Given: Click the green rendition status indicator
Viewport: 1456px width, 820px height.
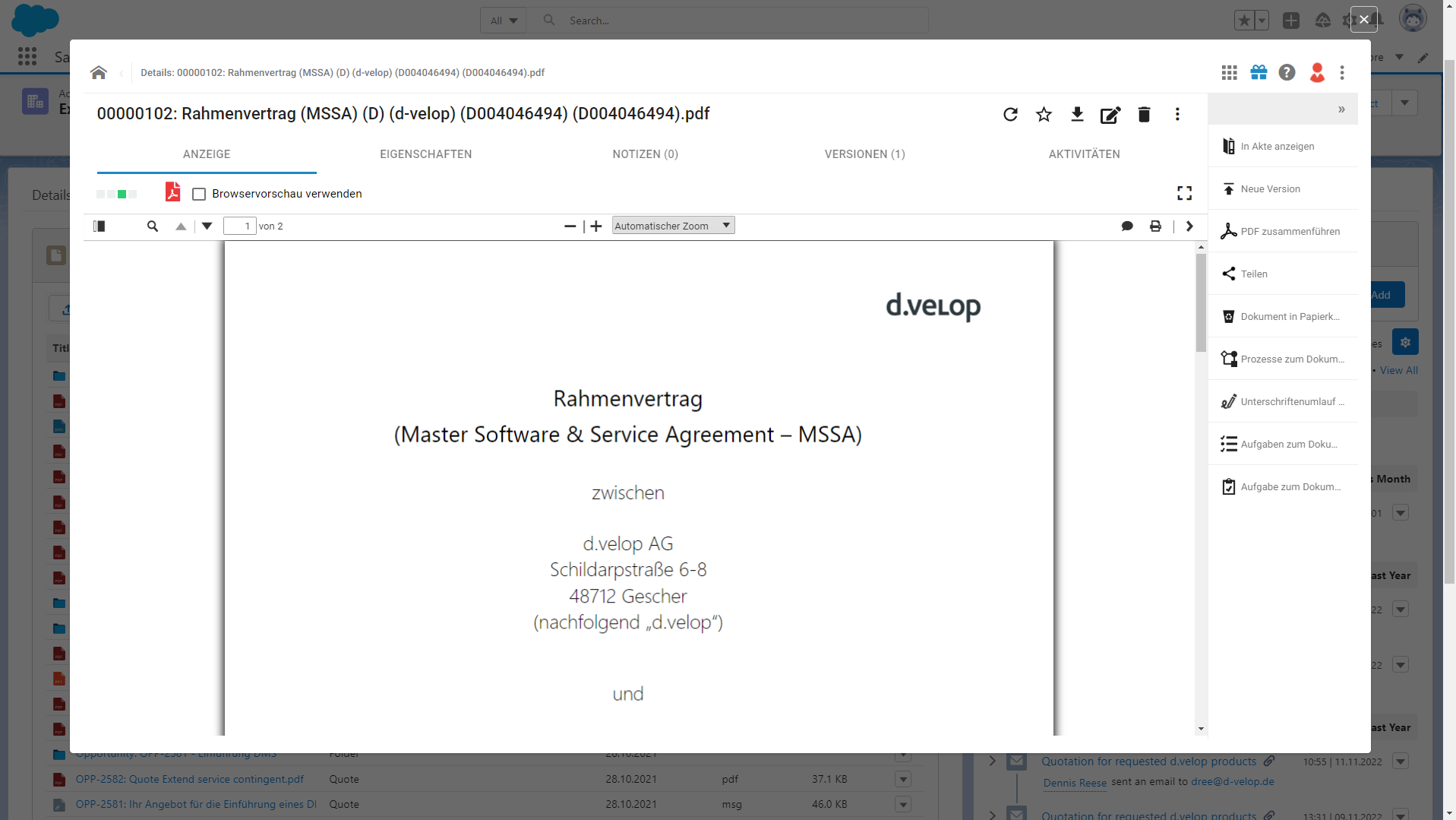Looking at the screenshot, I should 122,195.
